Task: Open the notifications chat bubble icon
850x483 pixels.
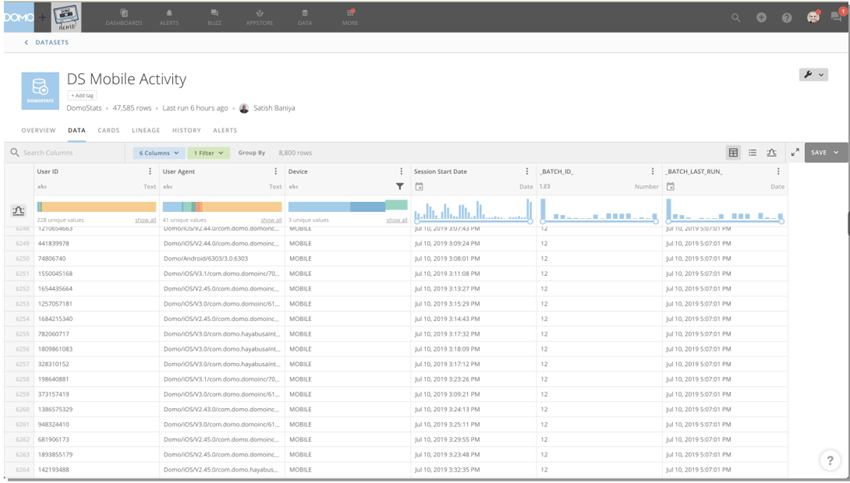Action: coord(836,17)
